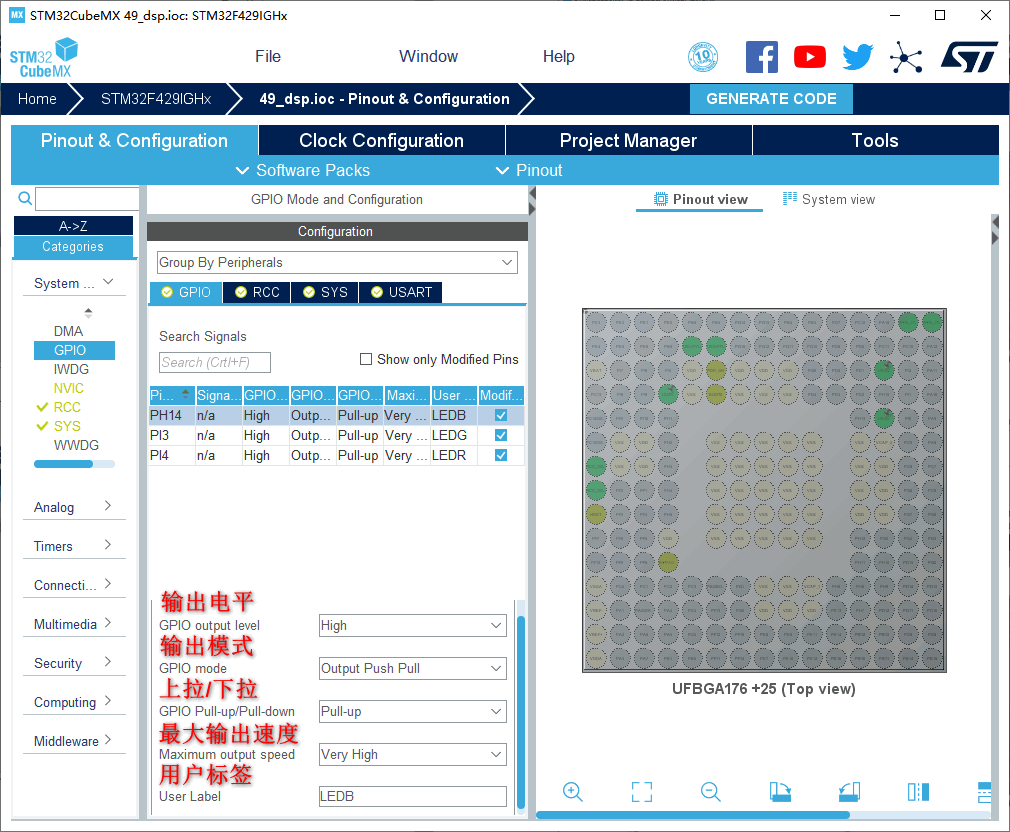This screenshot has width=1010, height=832.
Task: Expand the Timers category
Action: [x=73, y=546]
